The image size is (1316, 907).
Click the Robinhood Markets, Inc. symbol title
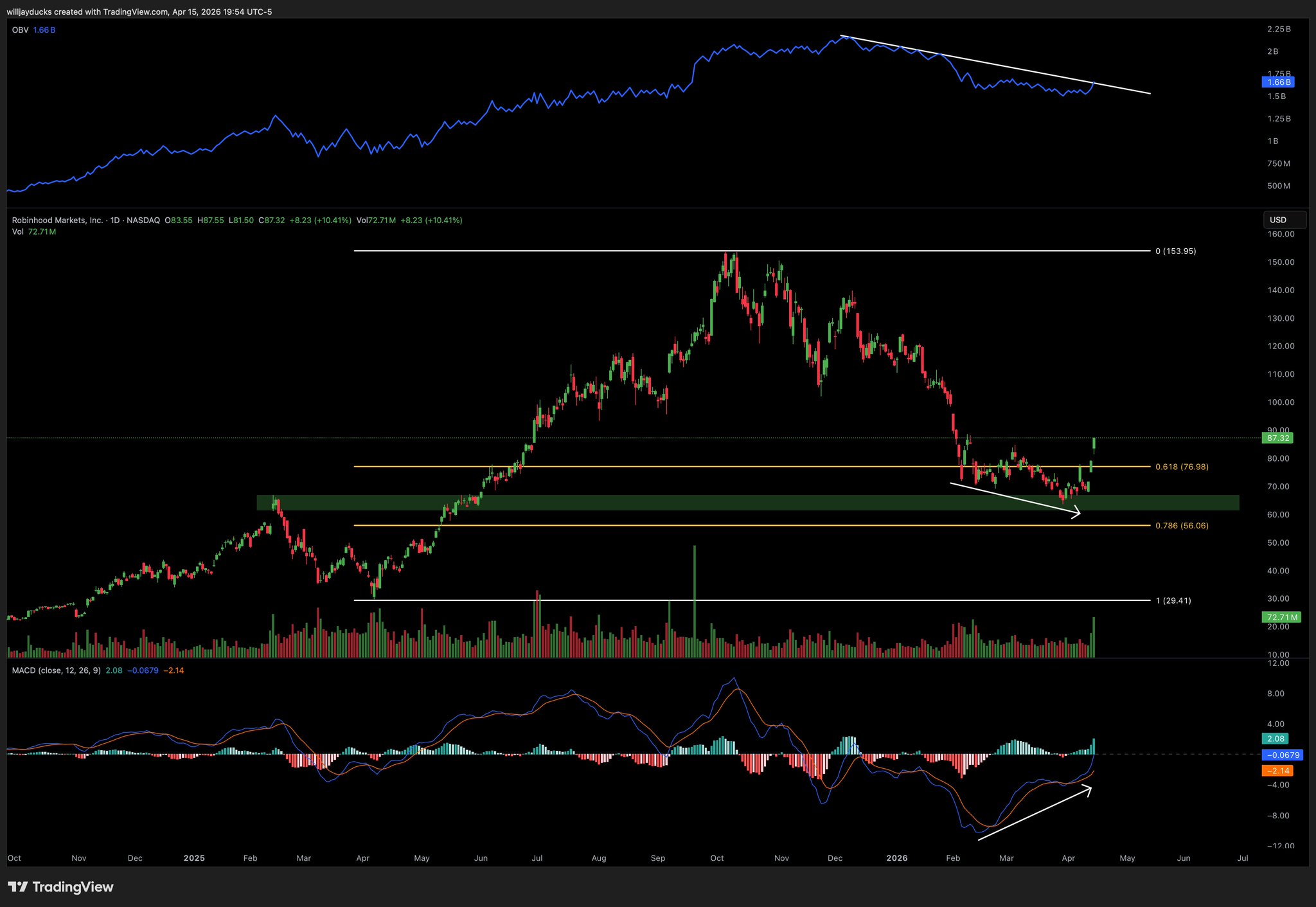[x=58, y=220]
